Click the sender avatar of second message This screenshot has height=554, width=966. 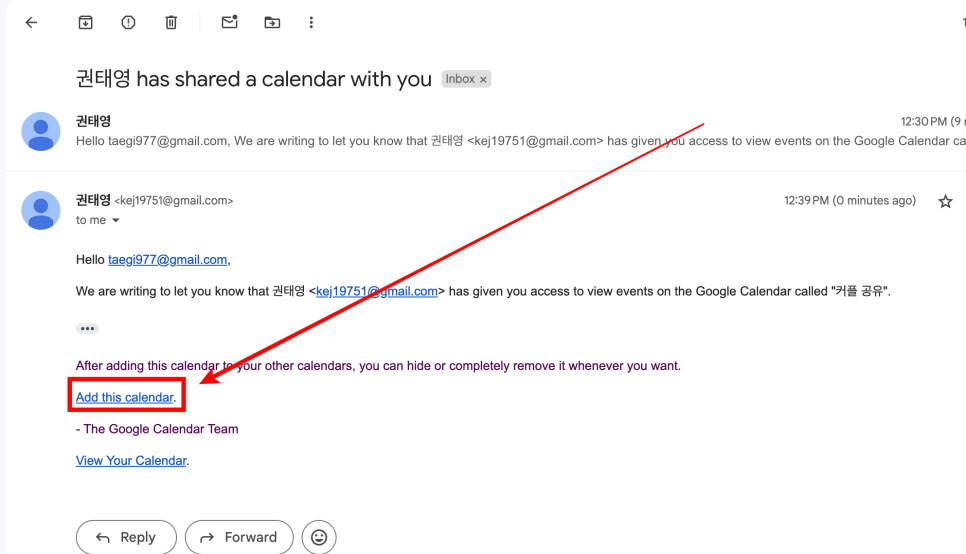click(41, 210)
